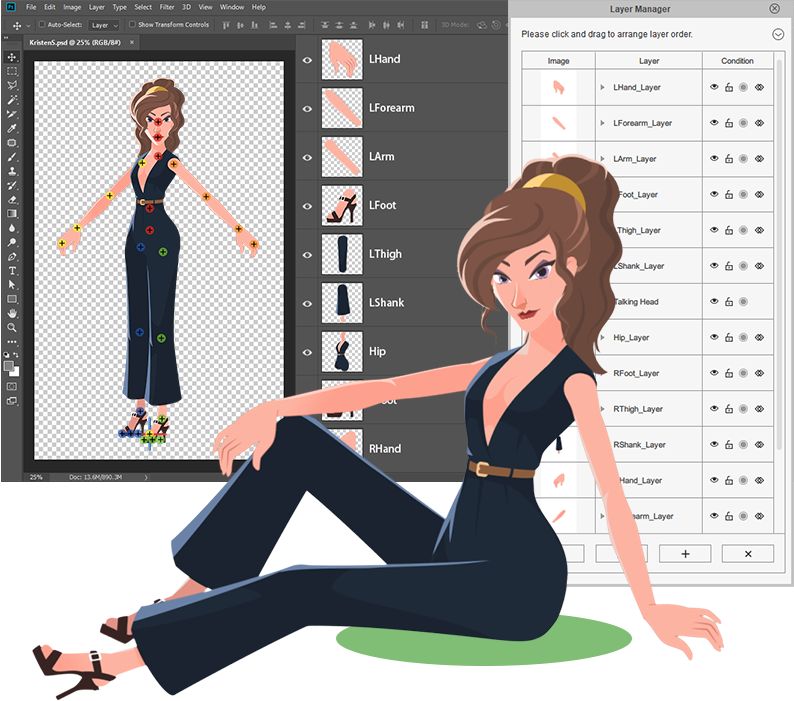This screenshot has height=701, width=794.
Task: Click the white background color swatch
Action: 16,373
